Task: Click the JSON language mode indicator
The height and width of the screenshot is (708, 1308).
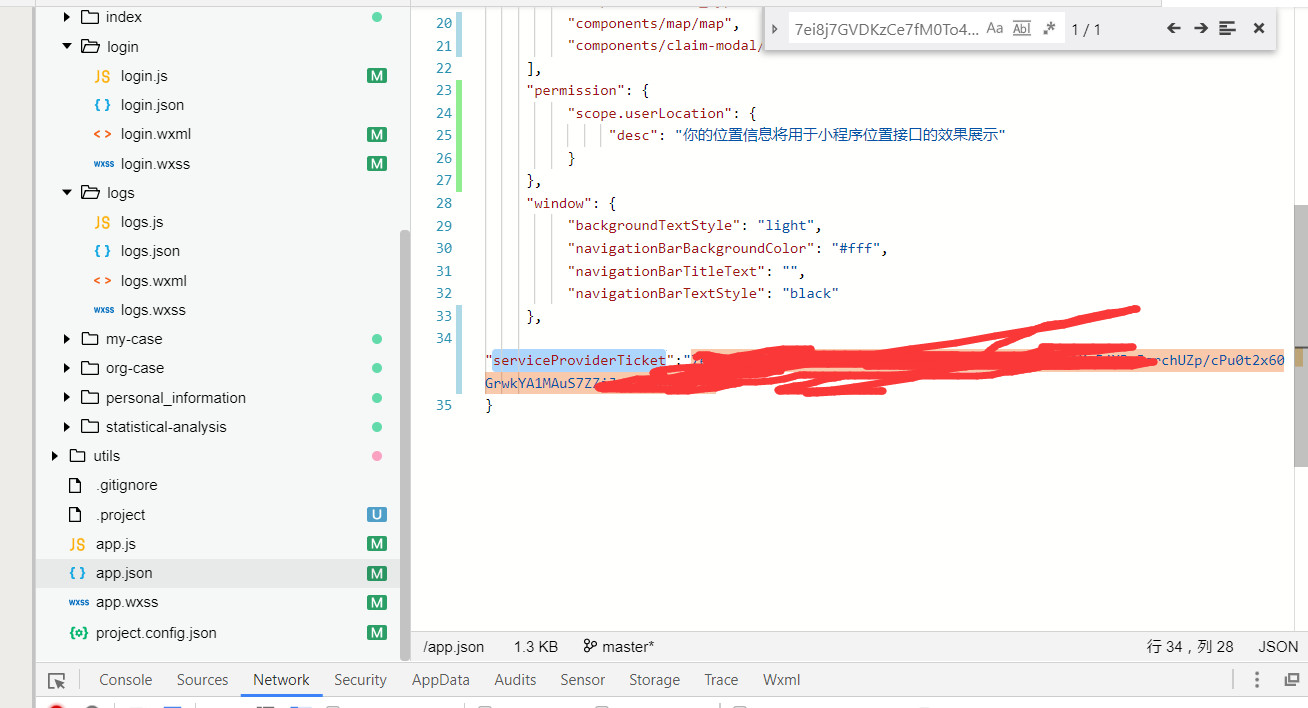Action: pyautogui.click(x=1278, y=647)
